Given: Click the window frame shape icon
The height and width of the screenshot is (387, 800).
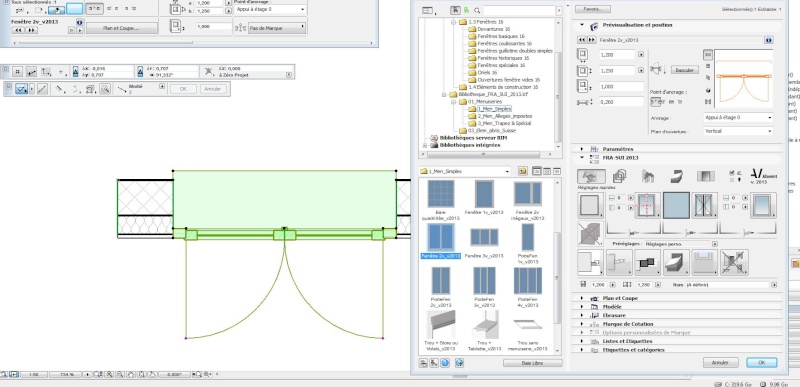Looking at the screenshot, I should 590,205.
